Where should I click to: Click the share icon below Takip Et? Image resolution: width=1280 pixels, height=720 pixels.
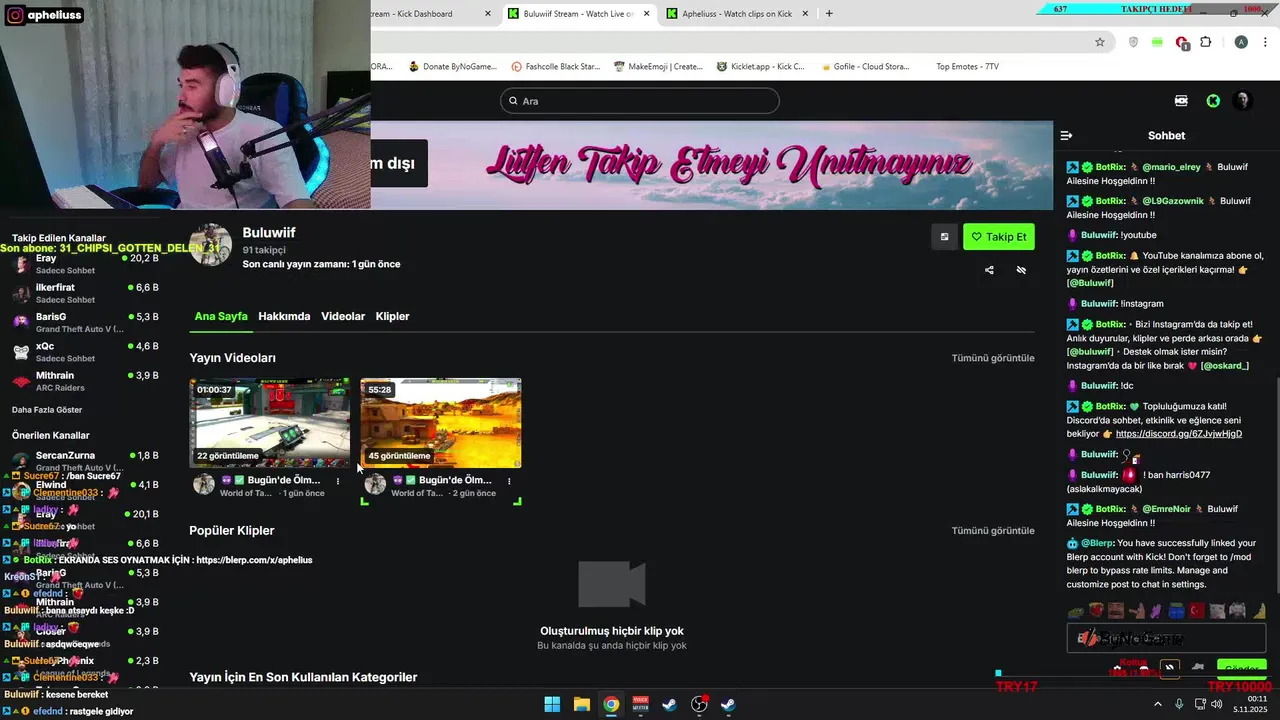(989, 270)
